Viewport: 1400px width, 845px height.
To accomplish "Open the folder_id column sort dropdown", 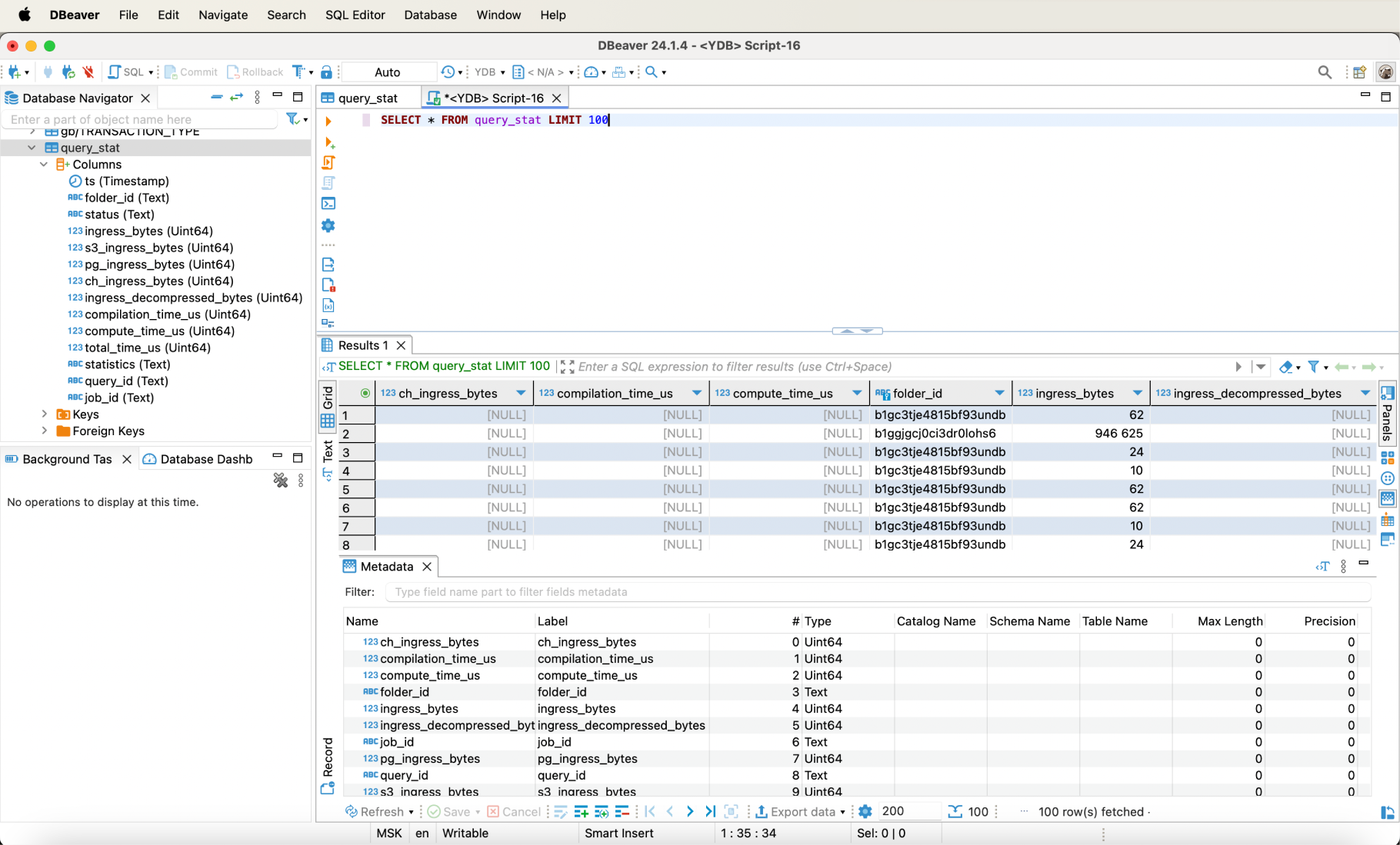I will [999, 394].
